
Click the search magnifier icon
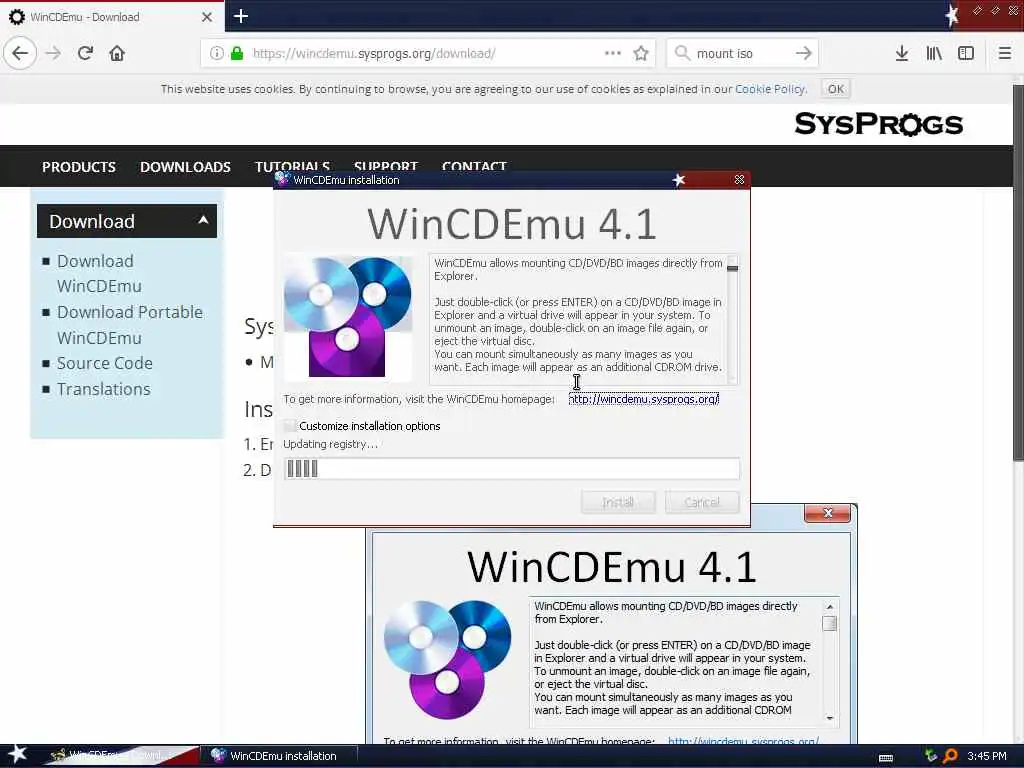click(x=682, y=53)
